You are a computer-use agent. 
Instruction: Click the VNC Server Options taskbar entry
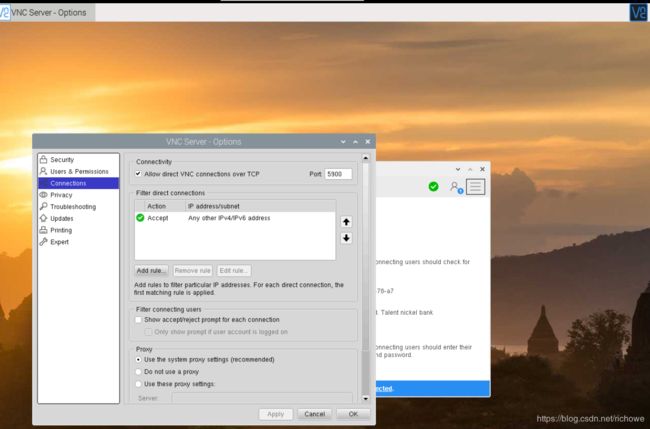pyautogui.click(x=48, y=12)
